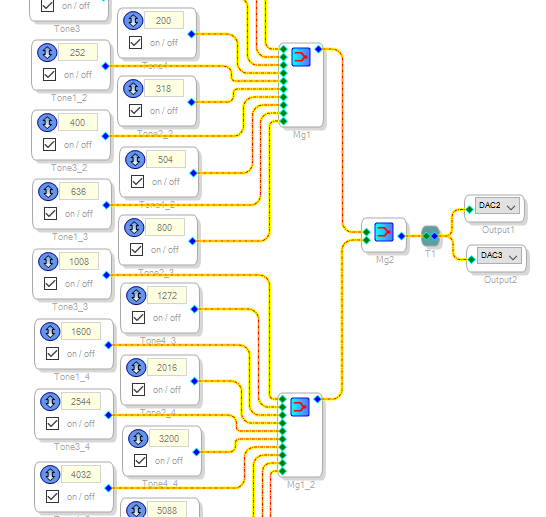Viewport: 546px width, 517px height.
Task: Click the stepper icon beside the 504 value
Action: pyautogui.click(x=135, y=159)
